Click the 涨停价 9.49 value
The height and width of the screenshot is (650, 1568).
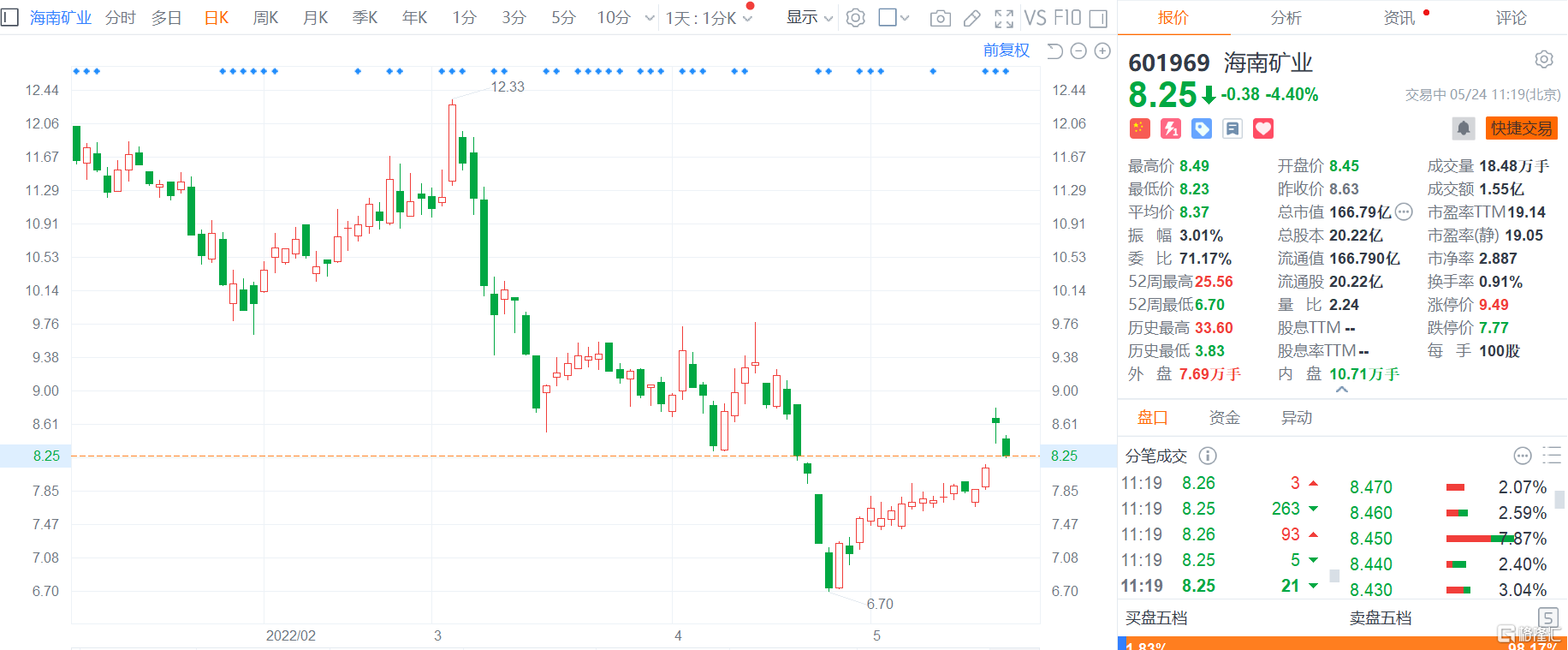(x=1494, y=305)
